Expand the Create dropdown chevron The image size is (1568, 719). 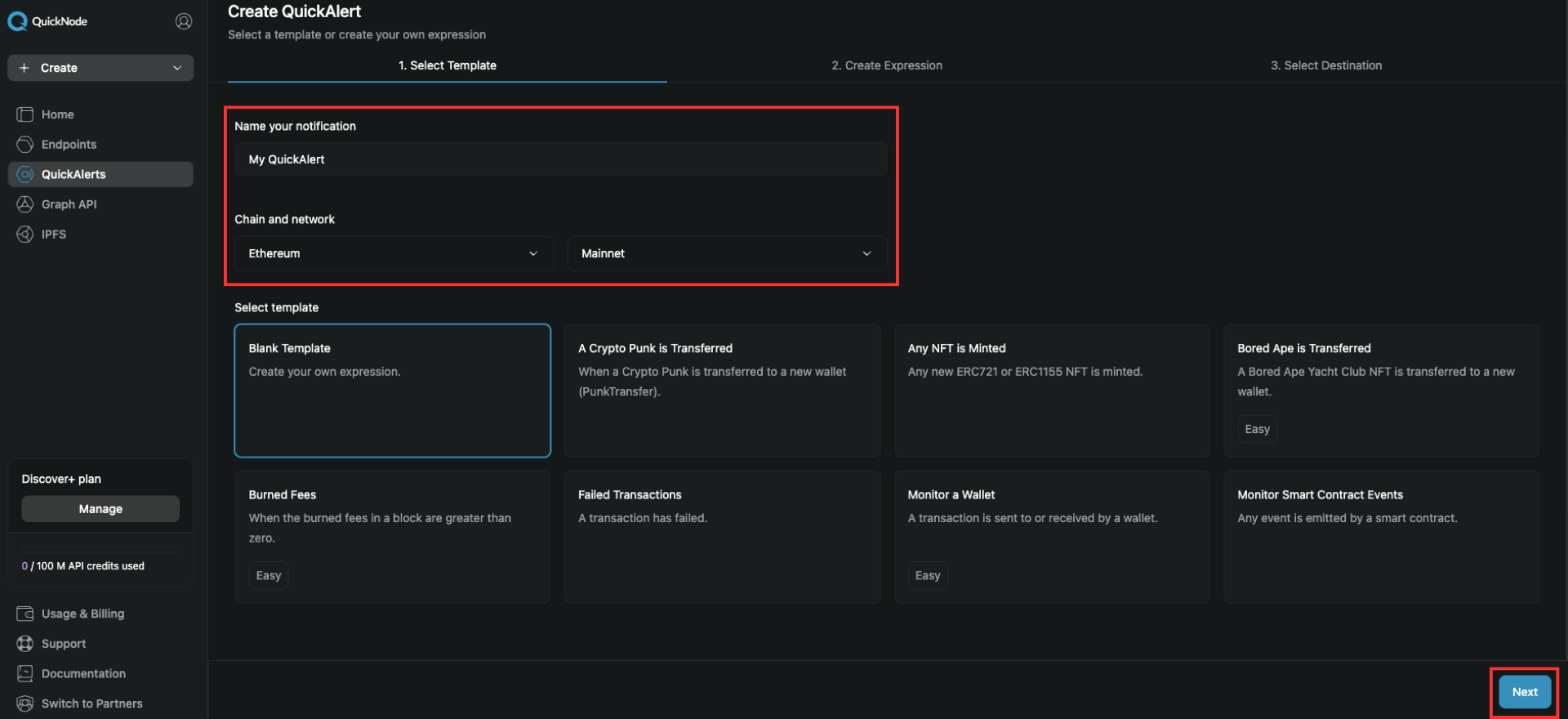[177, 68]
